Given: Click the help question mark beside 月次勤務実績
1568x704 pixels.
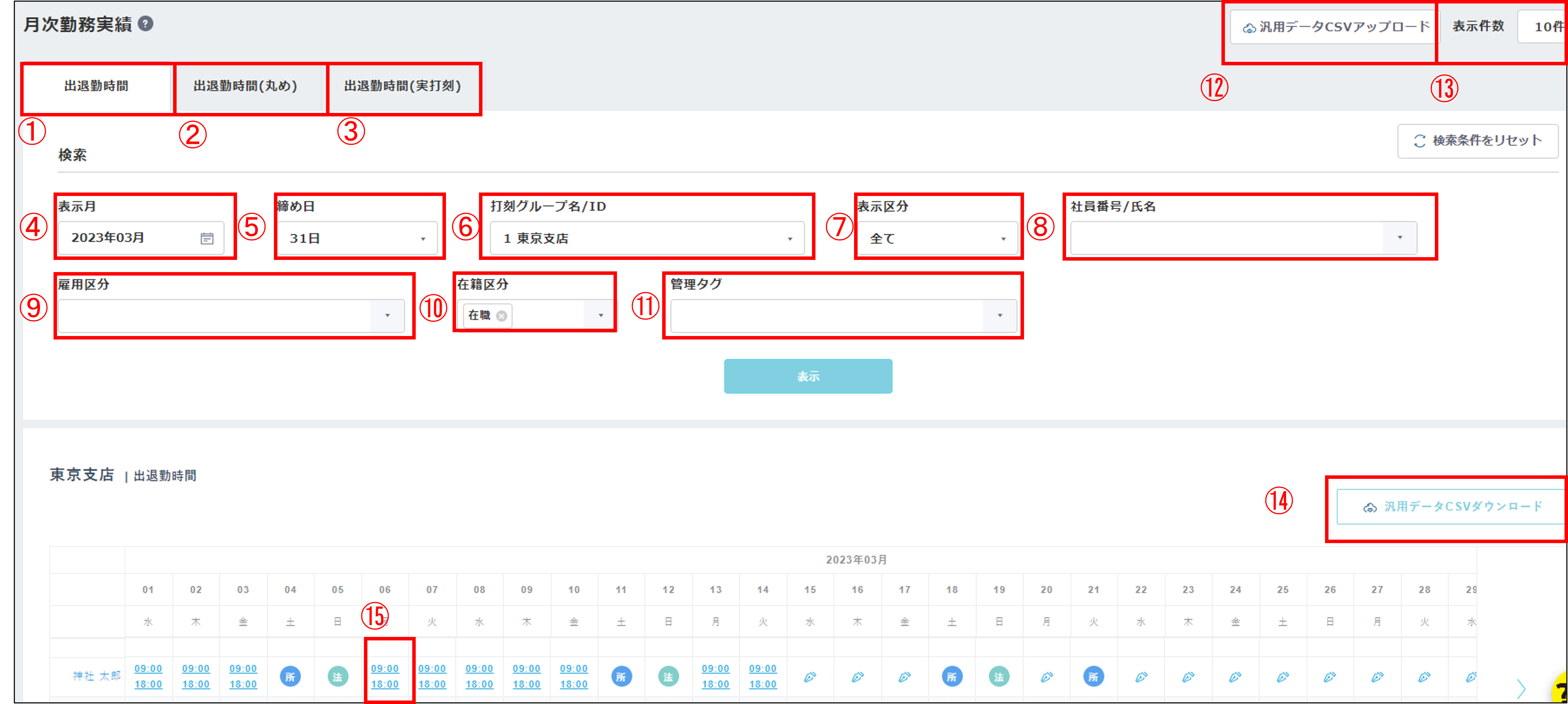Looking at the screenshot, I should tap(146, 24).
